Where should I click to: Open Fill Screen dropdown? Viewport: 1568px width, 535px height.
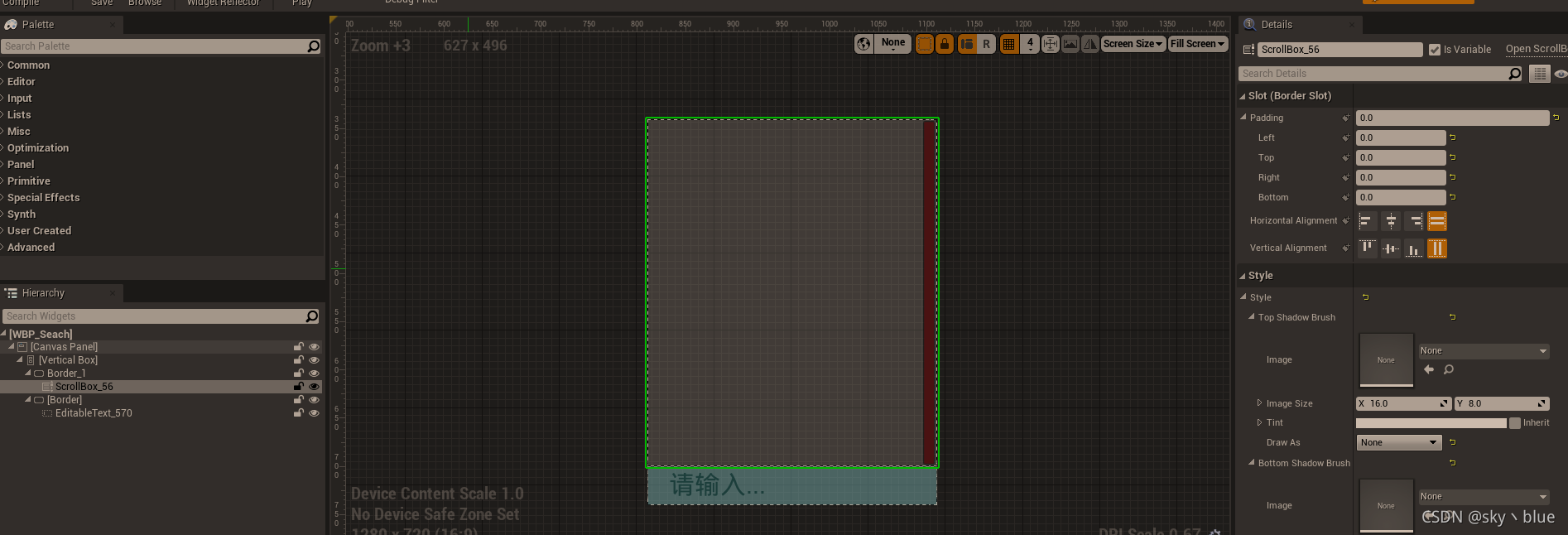pos(1197,44)
